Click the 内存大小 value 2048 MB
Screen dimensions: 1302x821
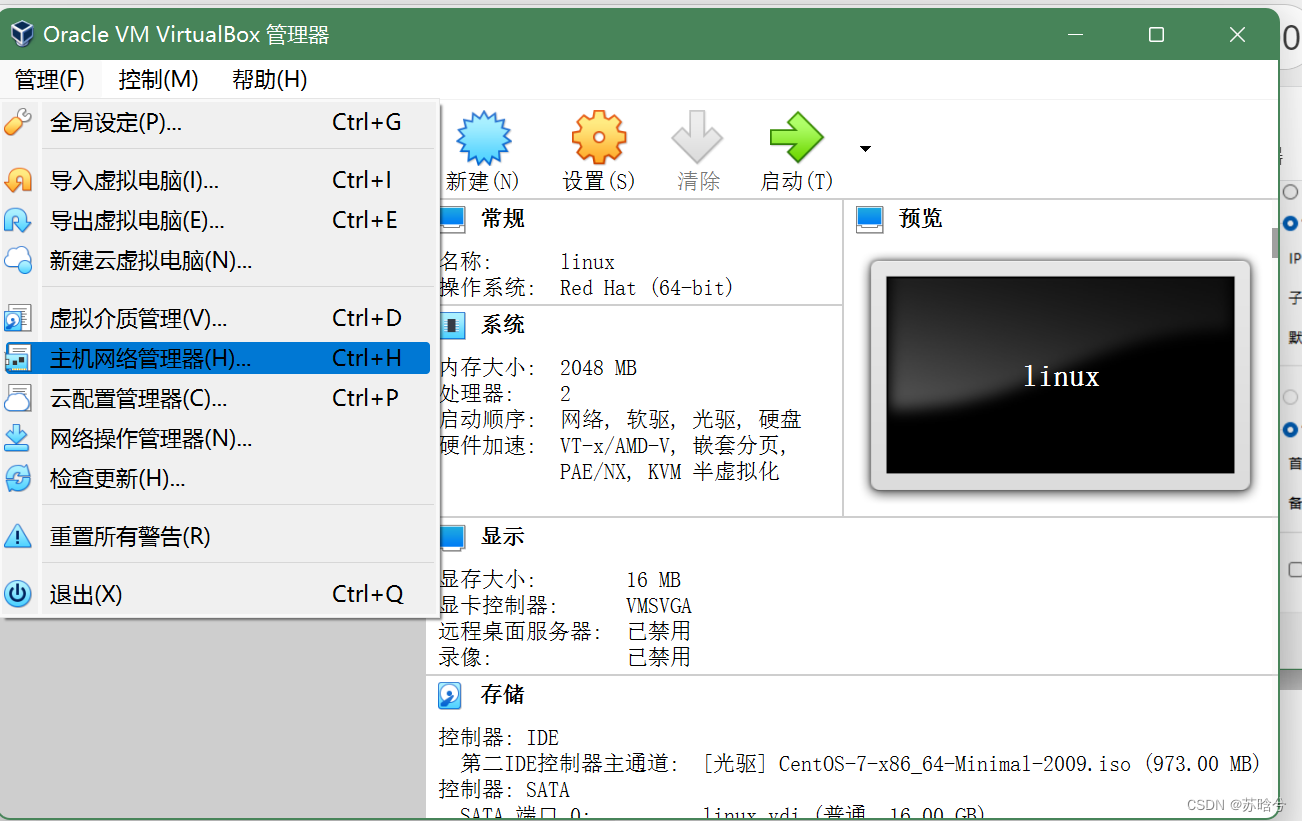click(x=598, y=368)
